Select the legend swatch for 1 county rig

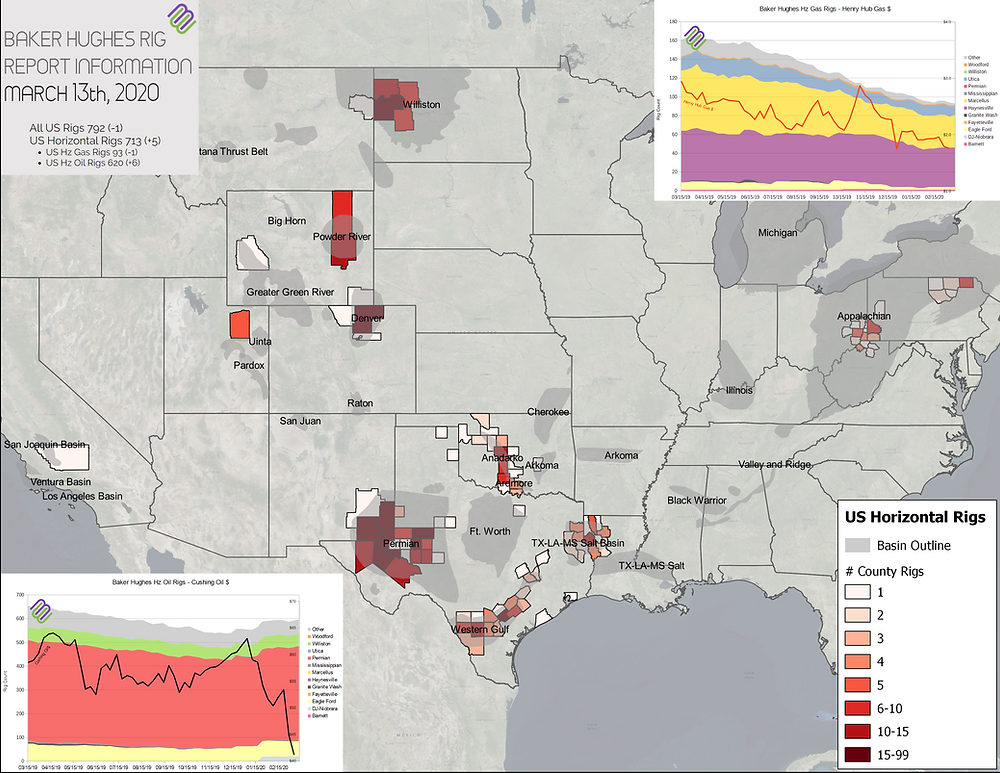point(857,592)
